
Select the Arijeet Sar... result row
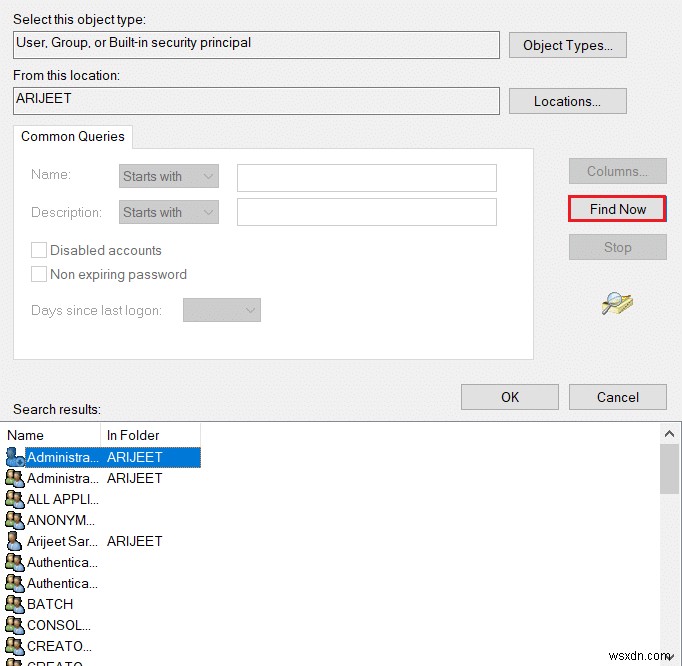click(103, 541)
